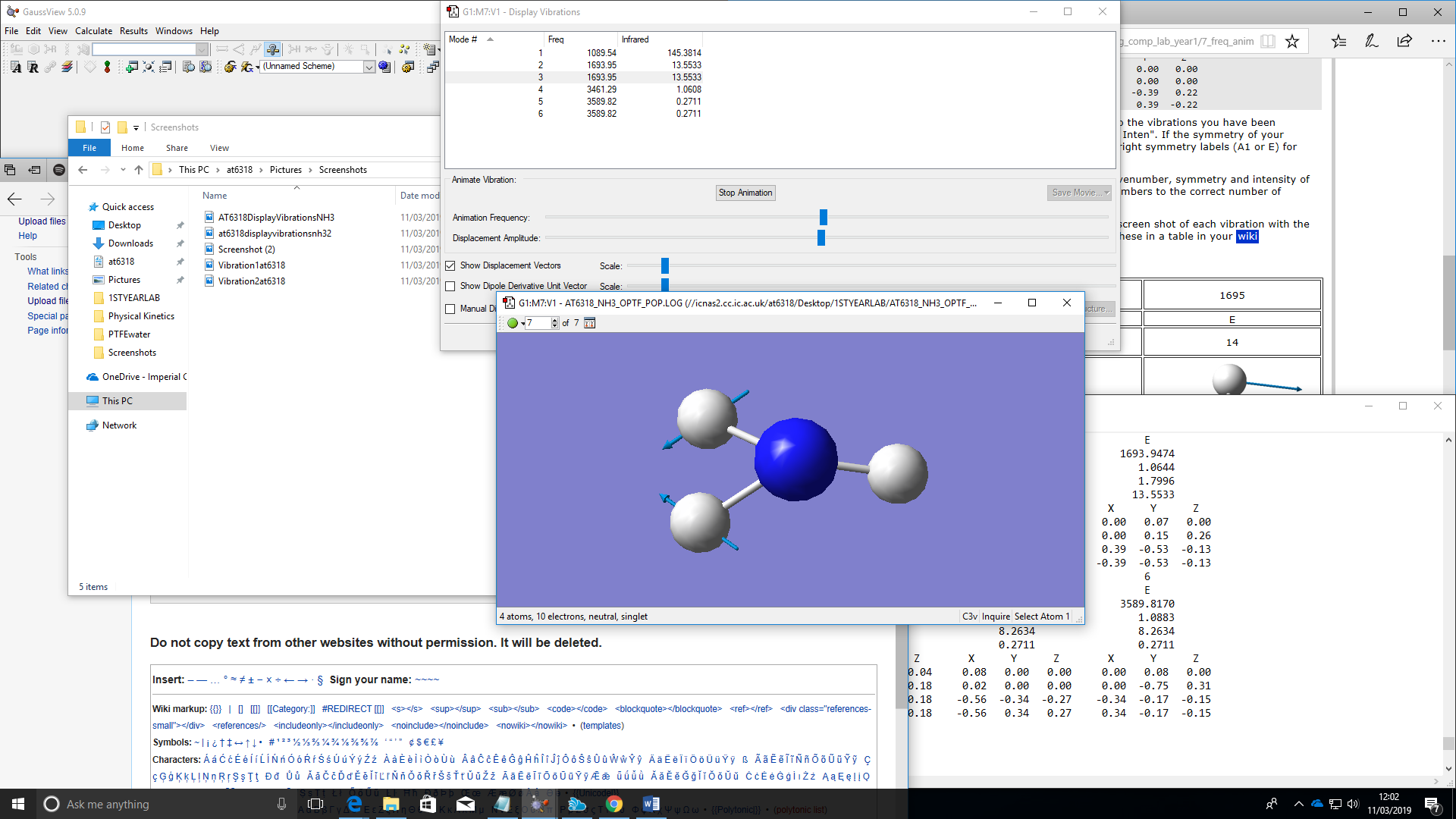
Task: Click the Center view icon
Action: [149, 67]
